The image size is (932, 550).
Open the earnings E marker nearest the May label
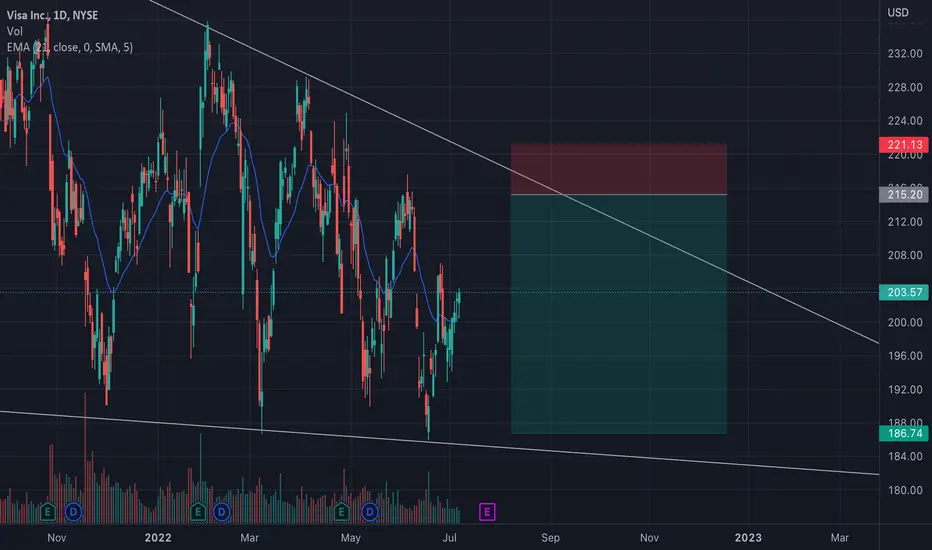341,511
